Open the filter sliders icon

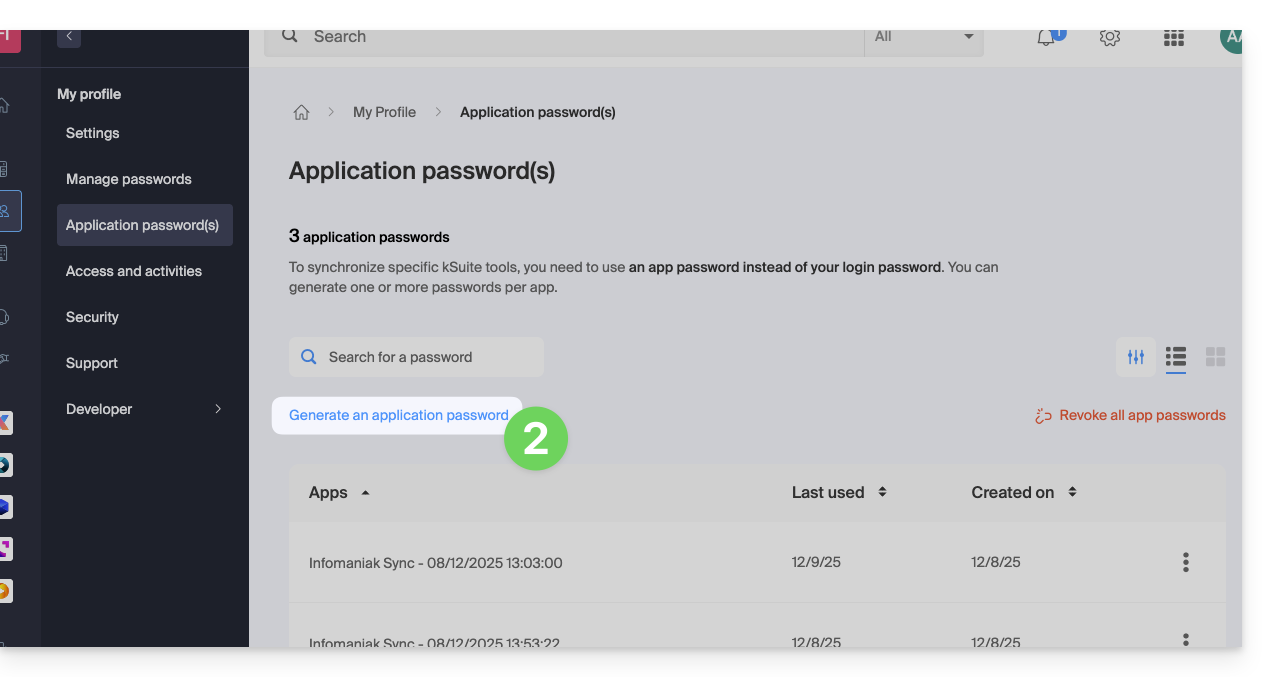(x=1136, y=357)
